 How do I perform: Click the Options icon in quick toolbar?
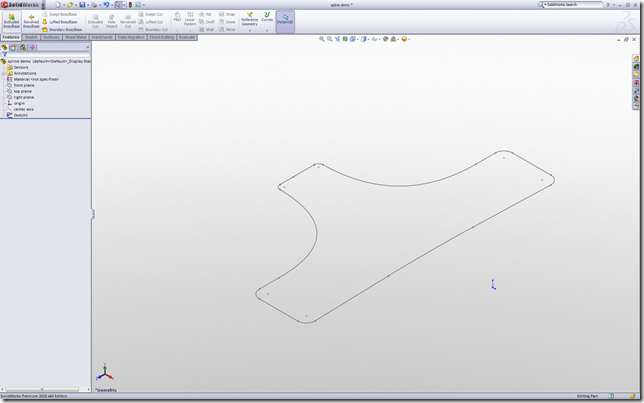pos(138,5)
